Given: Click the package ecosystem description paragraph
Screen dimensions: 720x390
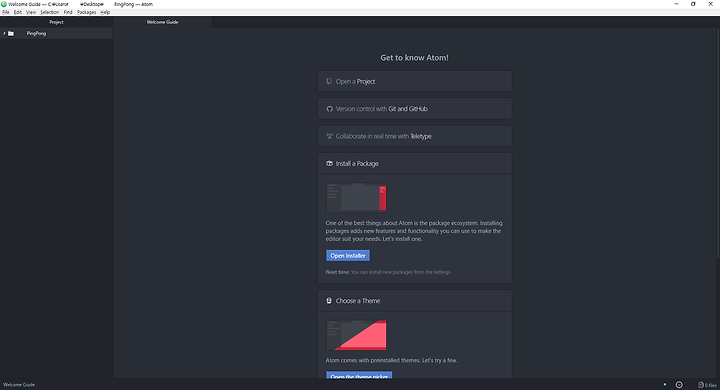Looking at the screenshot, I should point(414,231).
